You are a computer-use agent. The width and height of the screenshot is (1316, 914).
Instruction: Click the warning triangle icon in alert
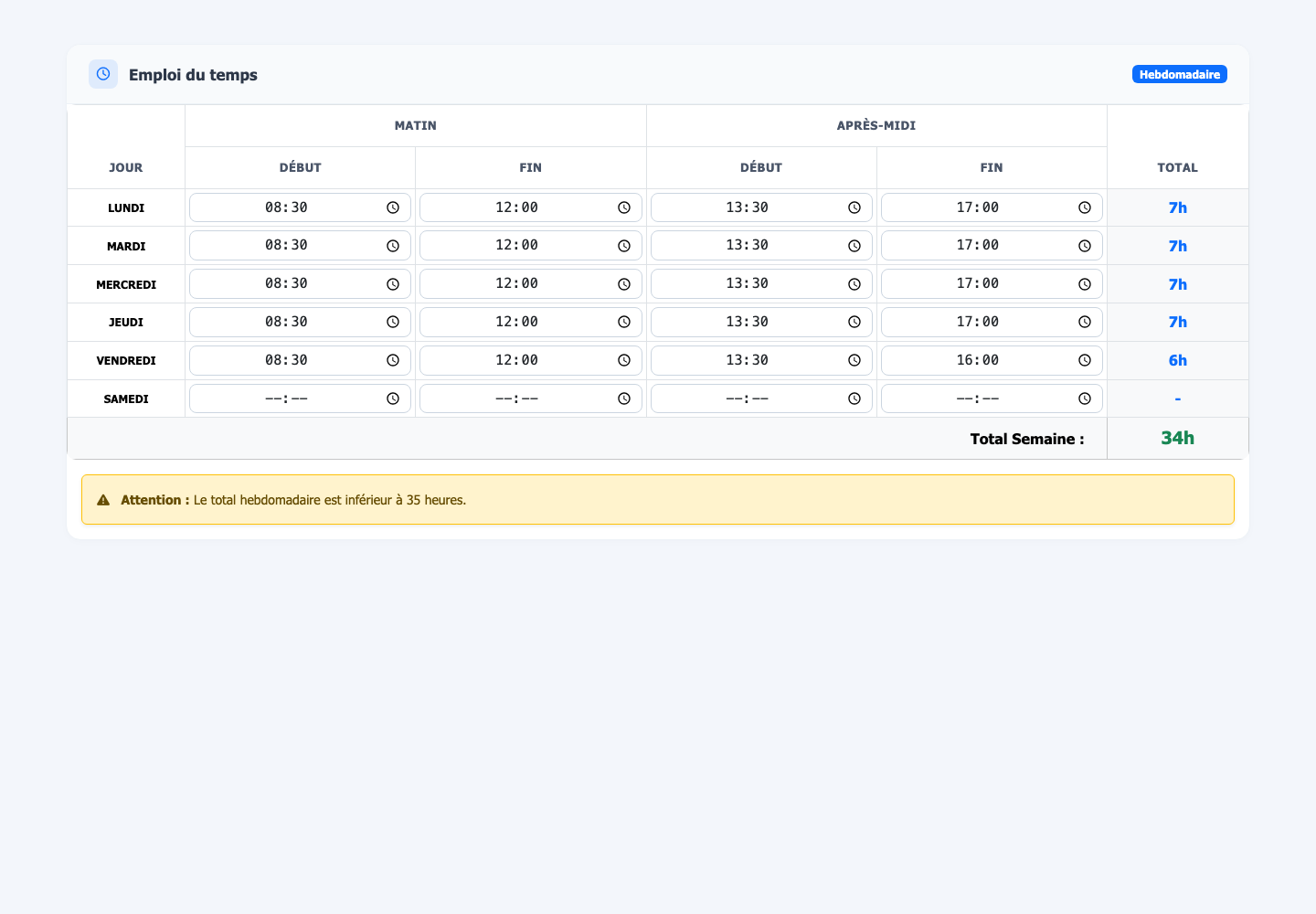pos(103,500)
